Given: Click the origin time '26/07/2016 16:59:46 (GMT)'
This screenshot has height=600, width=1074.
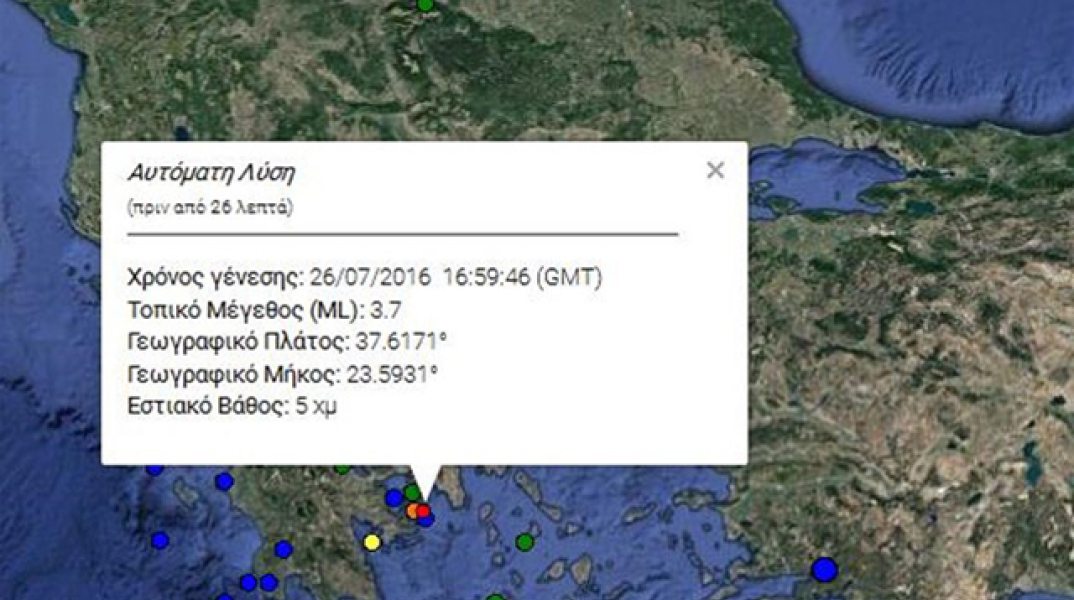Looking at the screenshot, I should coord(455,277).
